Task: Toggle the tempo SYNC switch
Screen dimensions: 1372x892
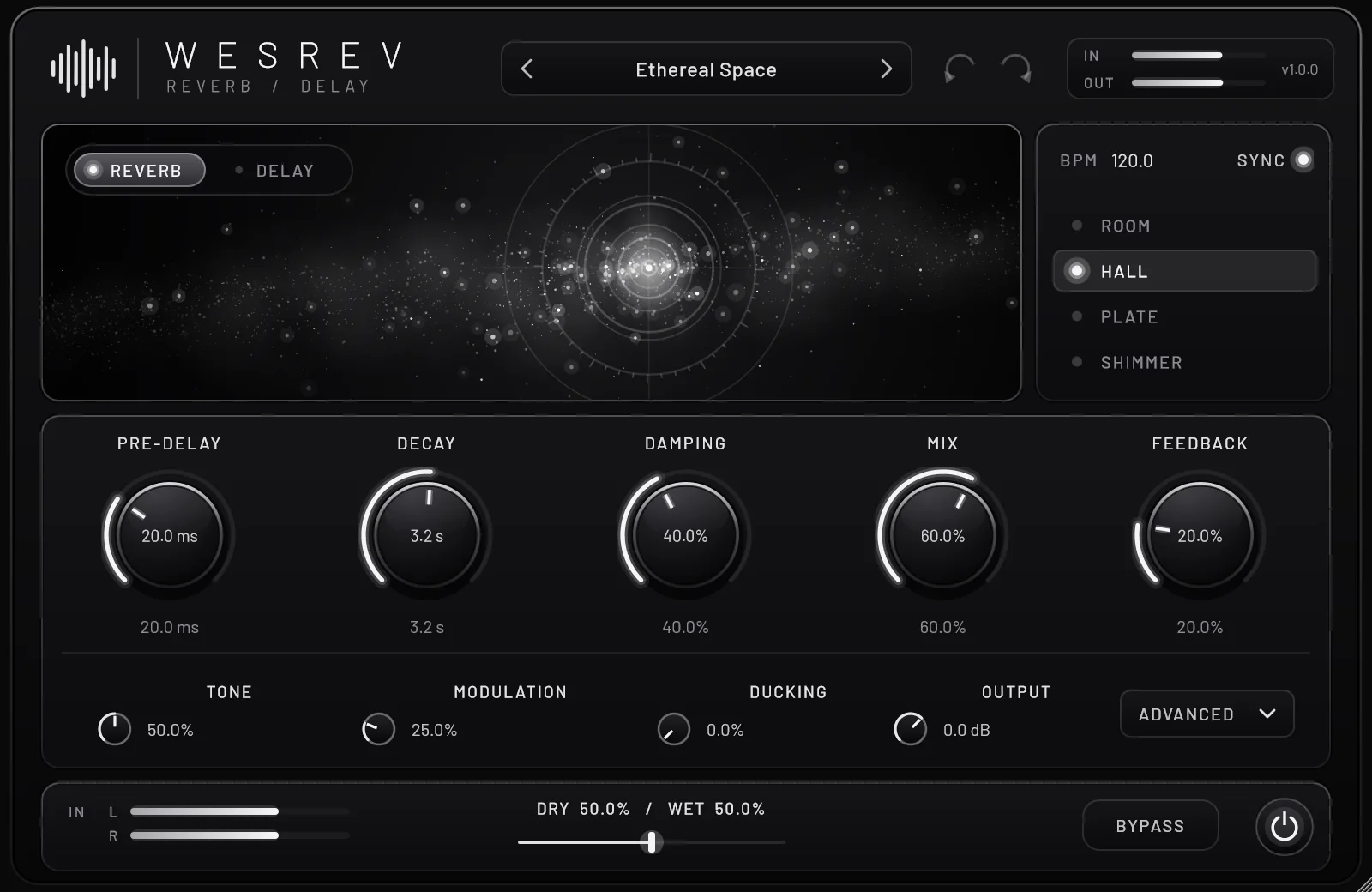Action: click(1303, 160)
